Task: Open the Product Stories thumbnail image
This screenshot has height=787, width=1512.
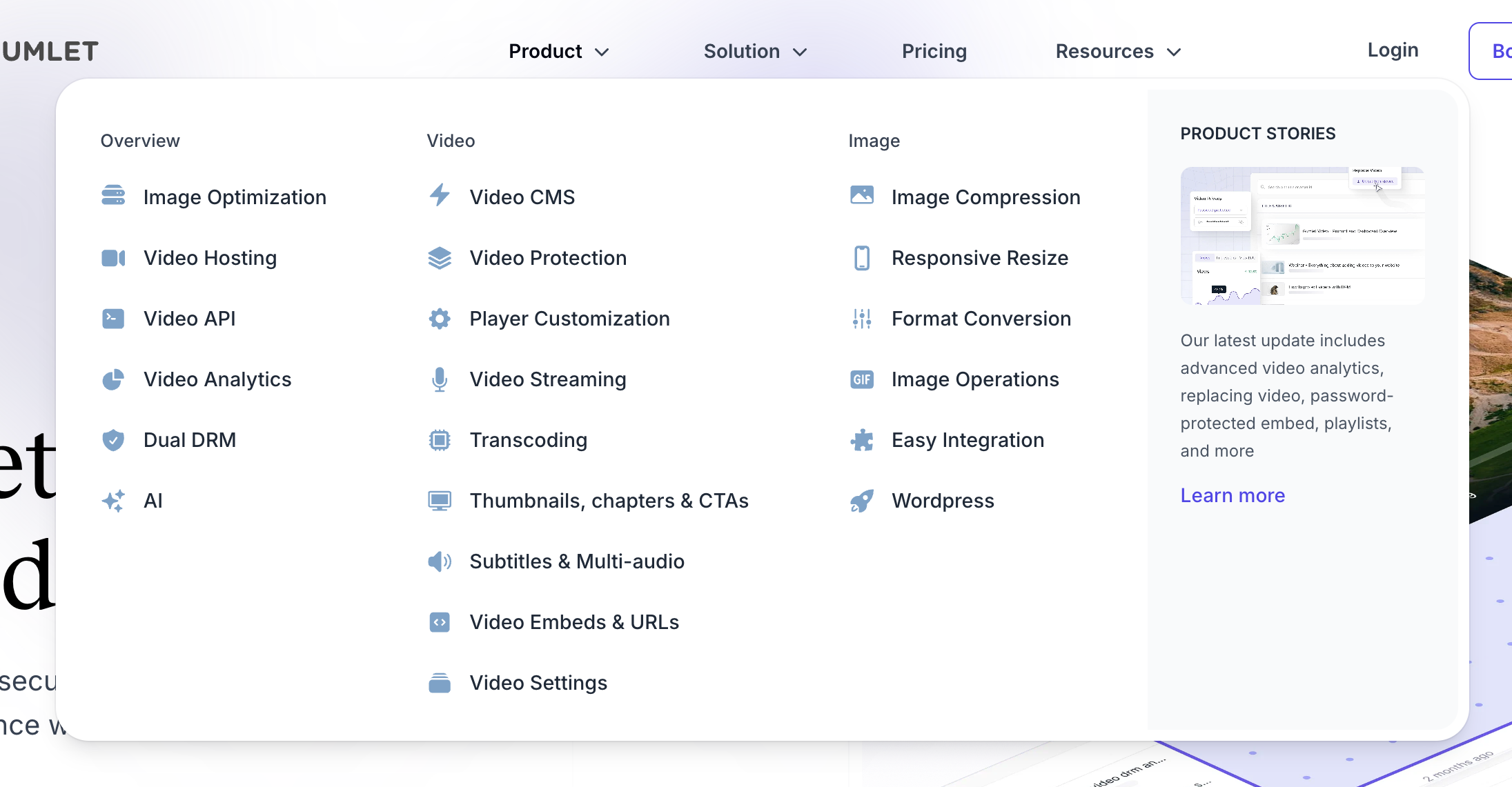Action: (1302, 236)
